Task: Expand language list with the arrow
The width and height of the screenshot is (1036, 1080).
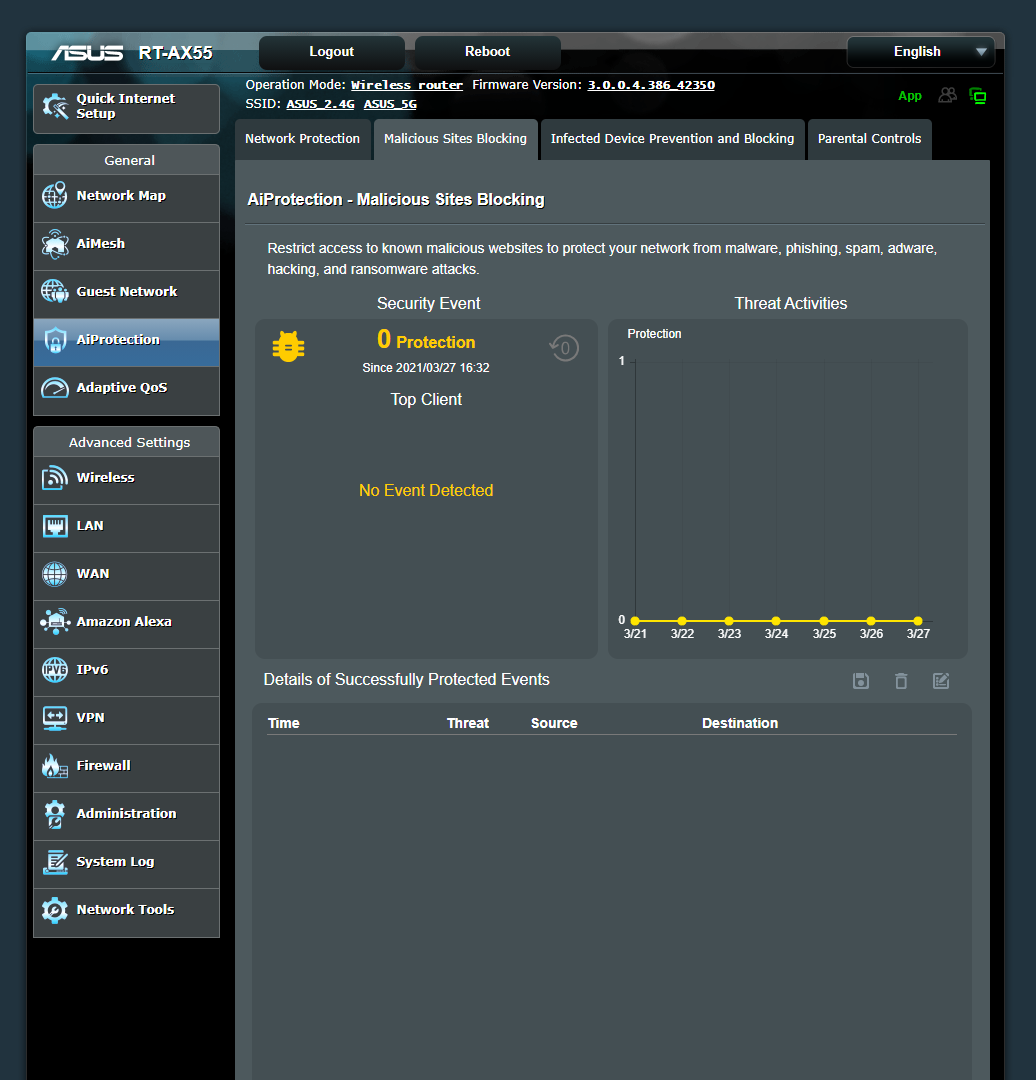Action: click(x=981, y=52)
